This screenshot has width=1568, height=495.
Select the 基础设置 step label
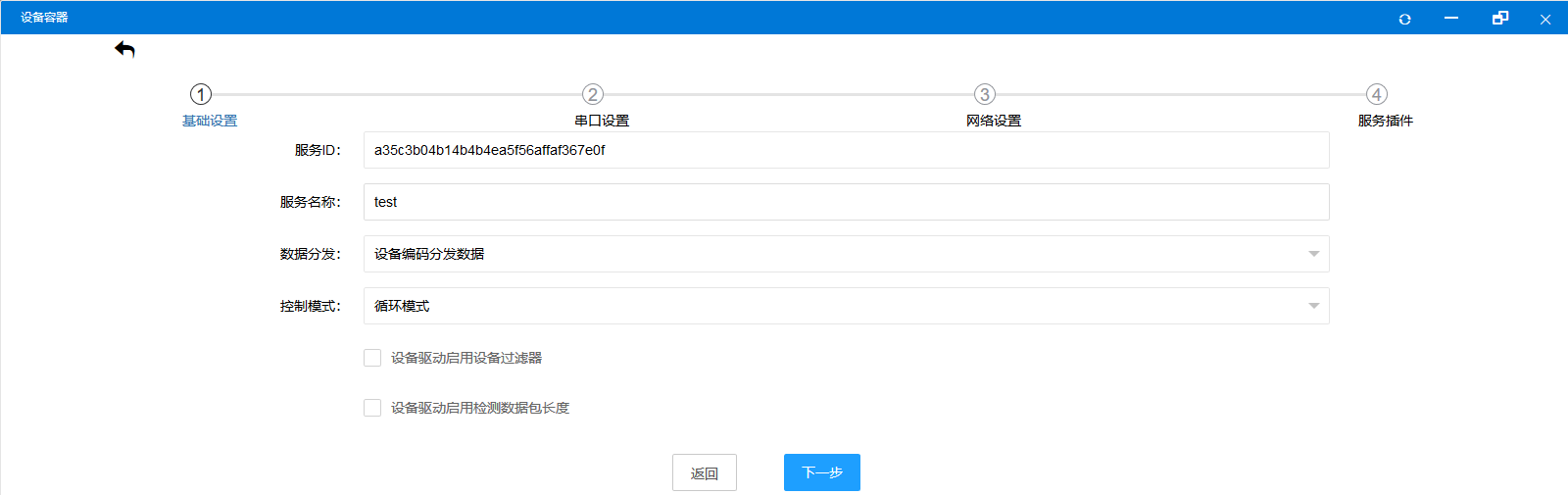pos(210,121)
